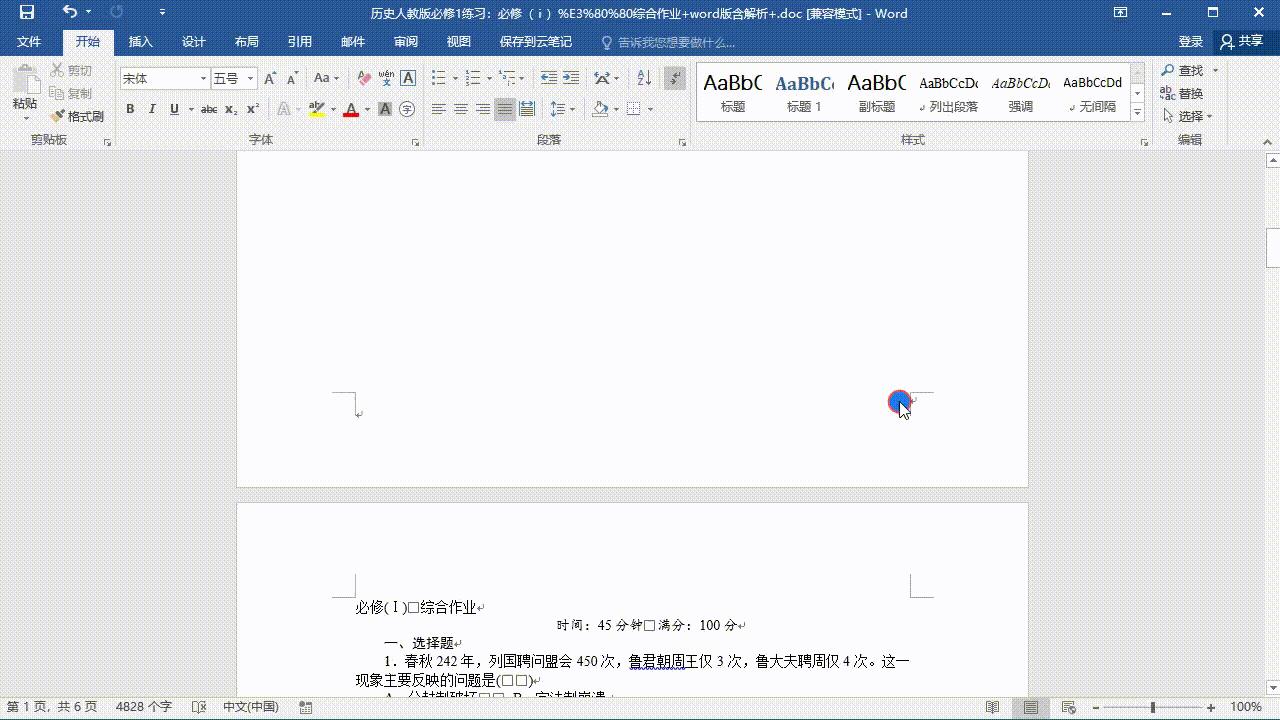Screen dimensions: 1280x720
Task: Open Find in the editing group
Action: pos(1188,71)
